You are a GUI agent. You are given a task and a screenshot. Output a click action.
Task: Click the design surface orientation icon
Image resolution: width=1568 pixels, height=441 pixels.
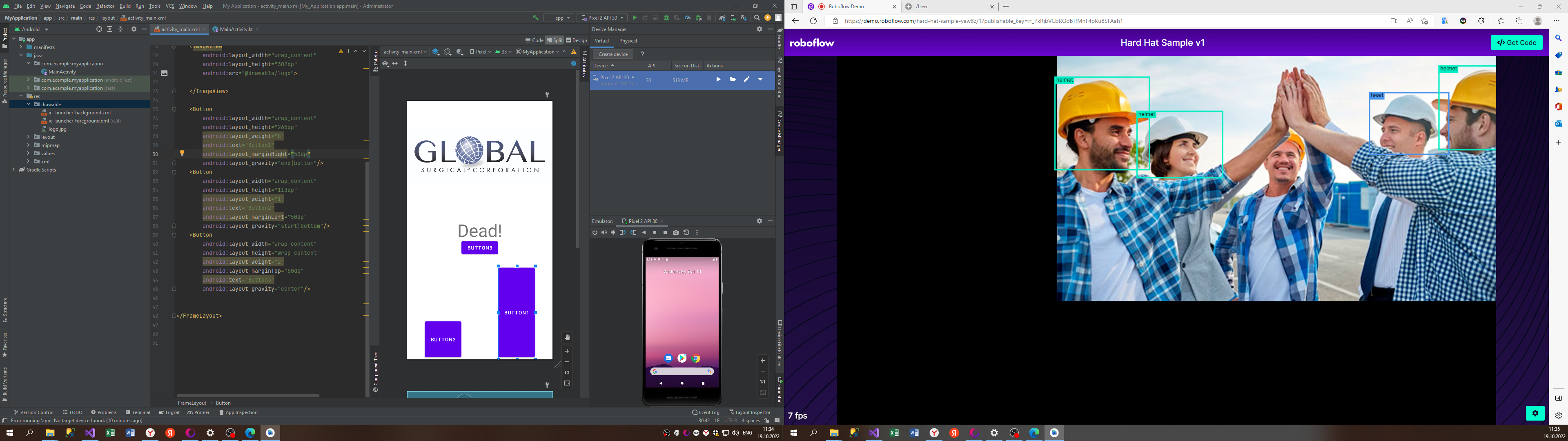[x=448, y=52]
